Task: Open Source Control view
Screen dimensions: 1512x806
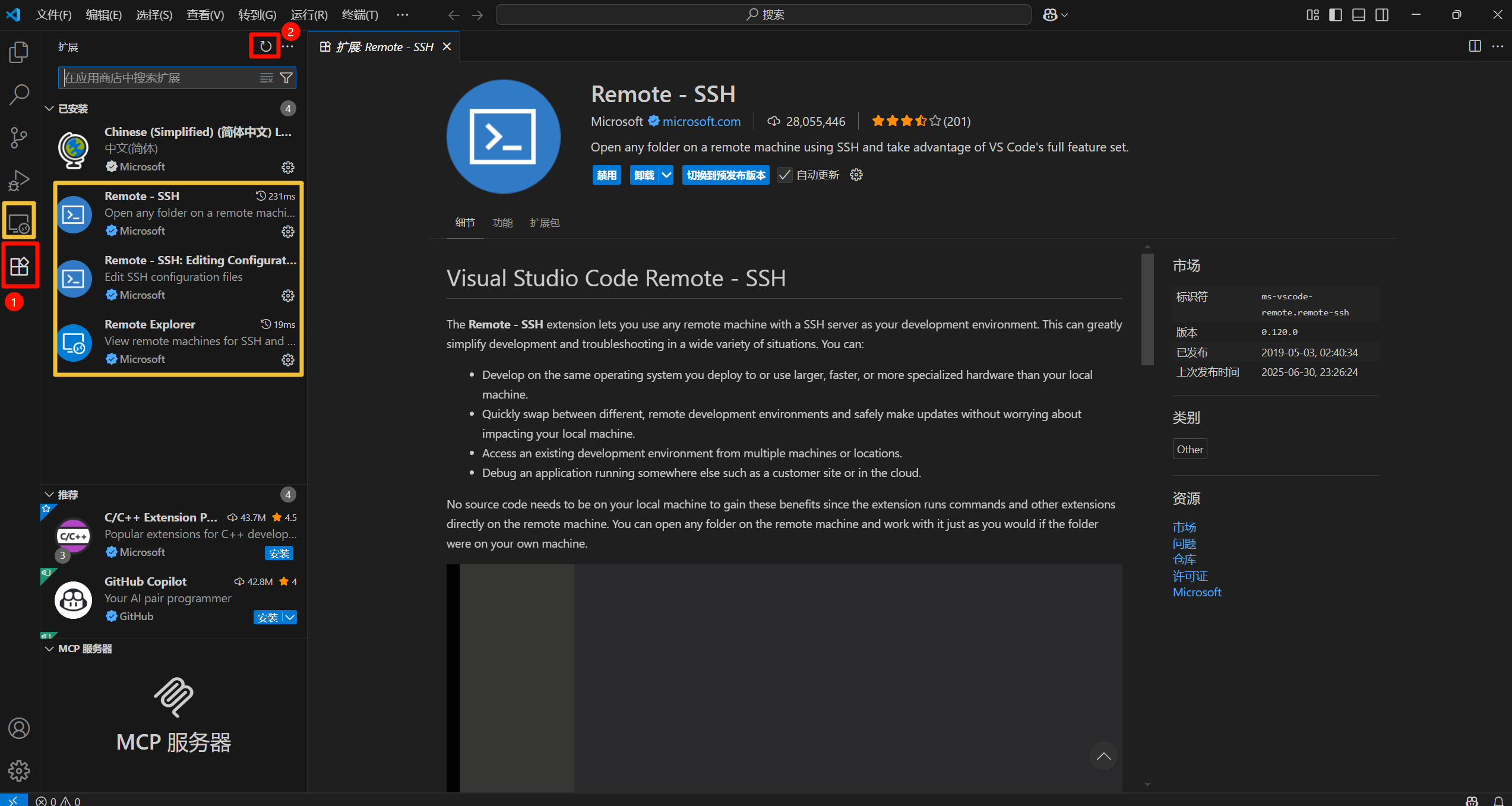Action: 19,138
